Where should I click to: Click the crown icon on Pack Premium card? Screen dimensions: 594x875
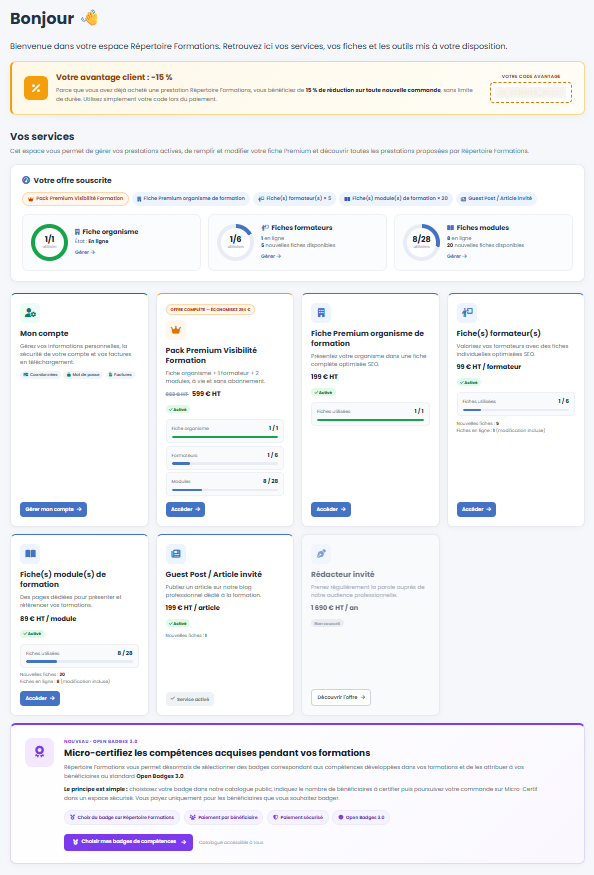click(x=176, y=330)
